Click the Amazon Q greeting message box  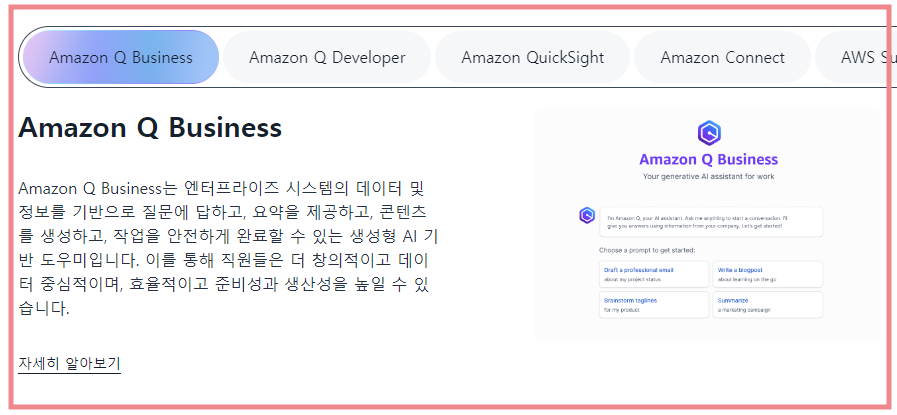(x=711, y=222)
